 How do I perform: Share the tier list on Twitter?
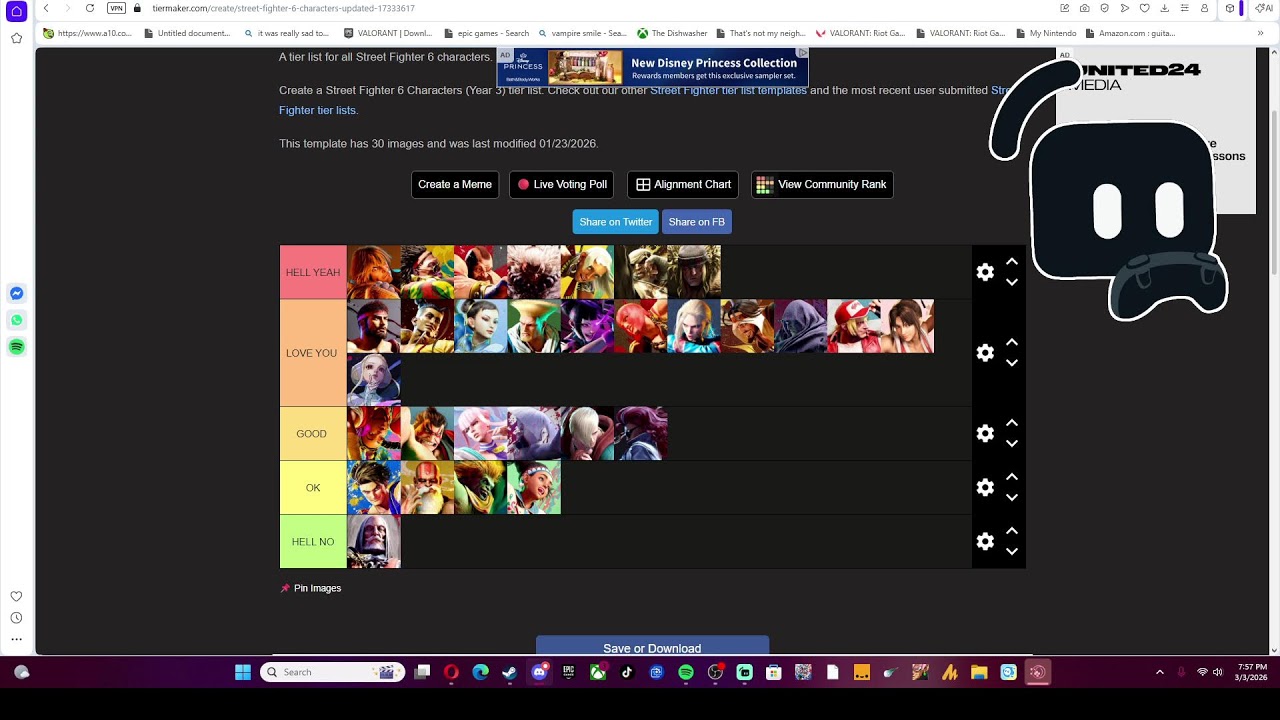[616, 222]
